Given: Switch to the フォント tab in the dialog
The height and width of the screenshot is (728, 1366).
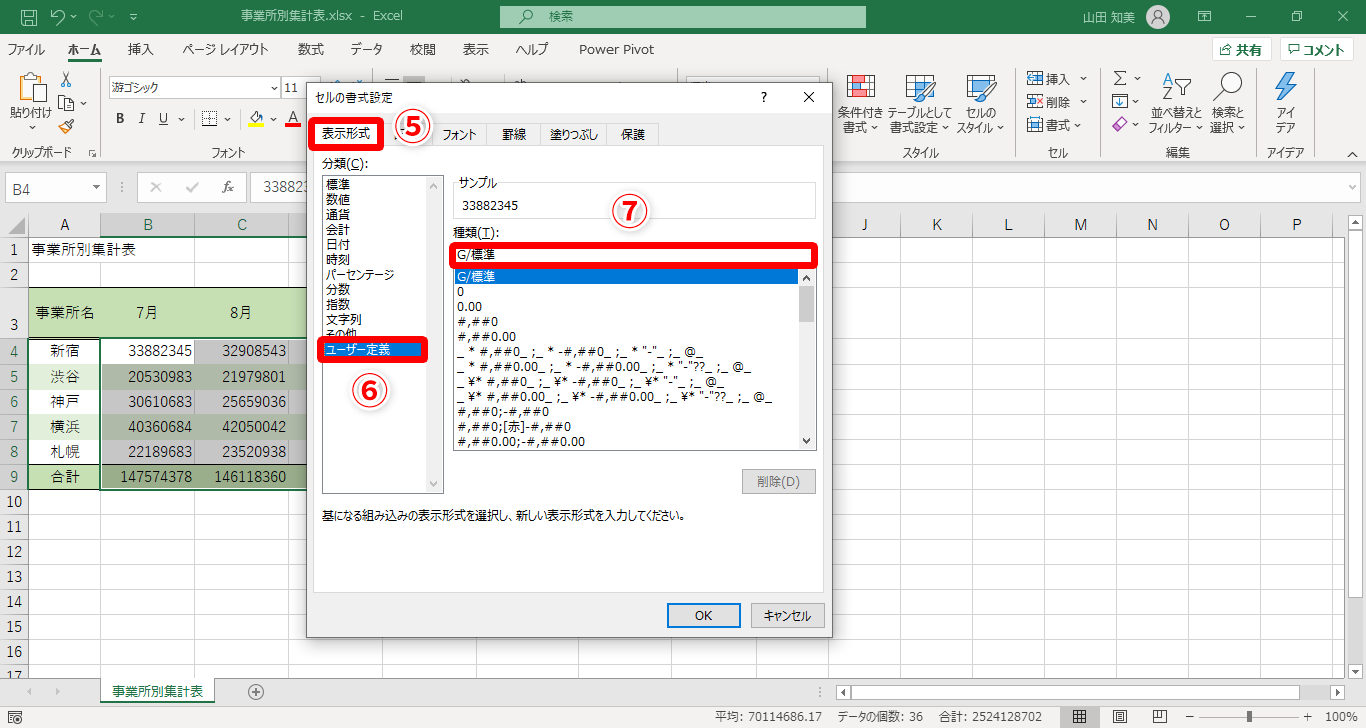Looking at the screenshot, I should [x=459, y=134].
